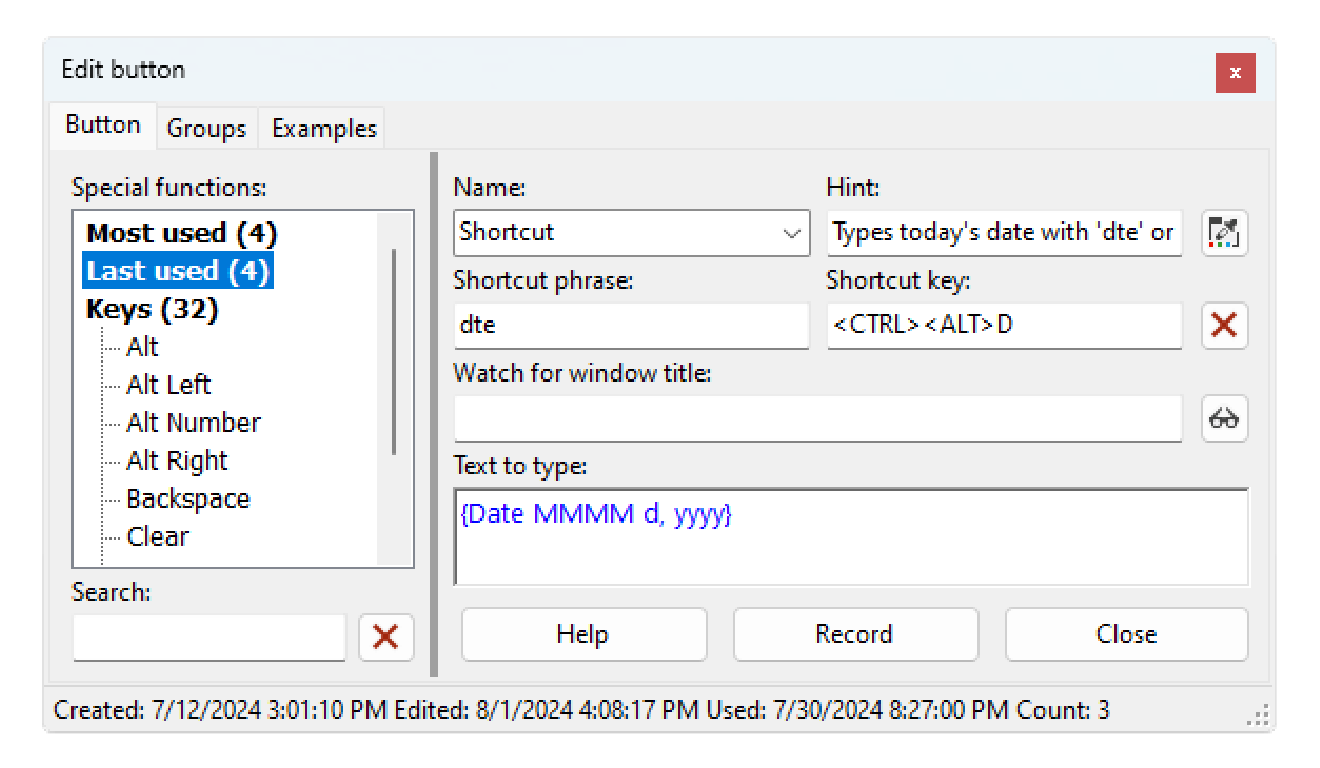Select the Last used (4) group
Image resolution: width=1320 pixels, height=768 pixels.
(x=177, y=271)
